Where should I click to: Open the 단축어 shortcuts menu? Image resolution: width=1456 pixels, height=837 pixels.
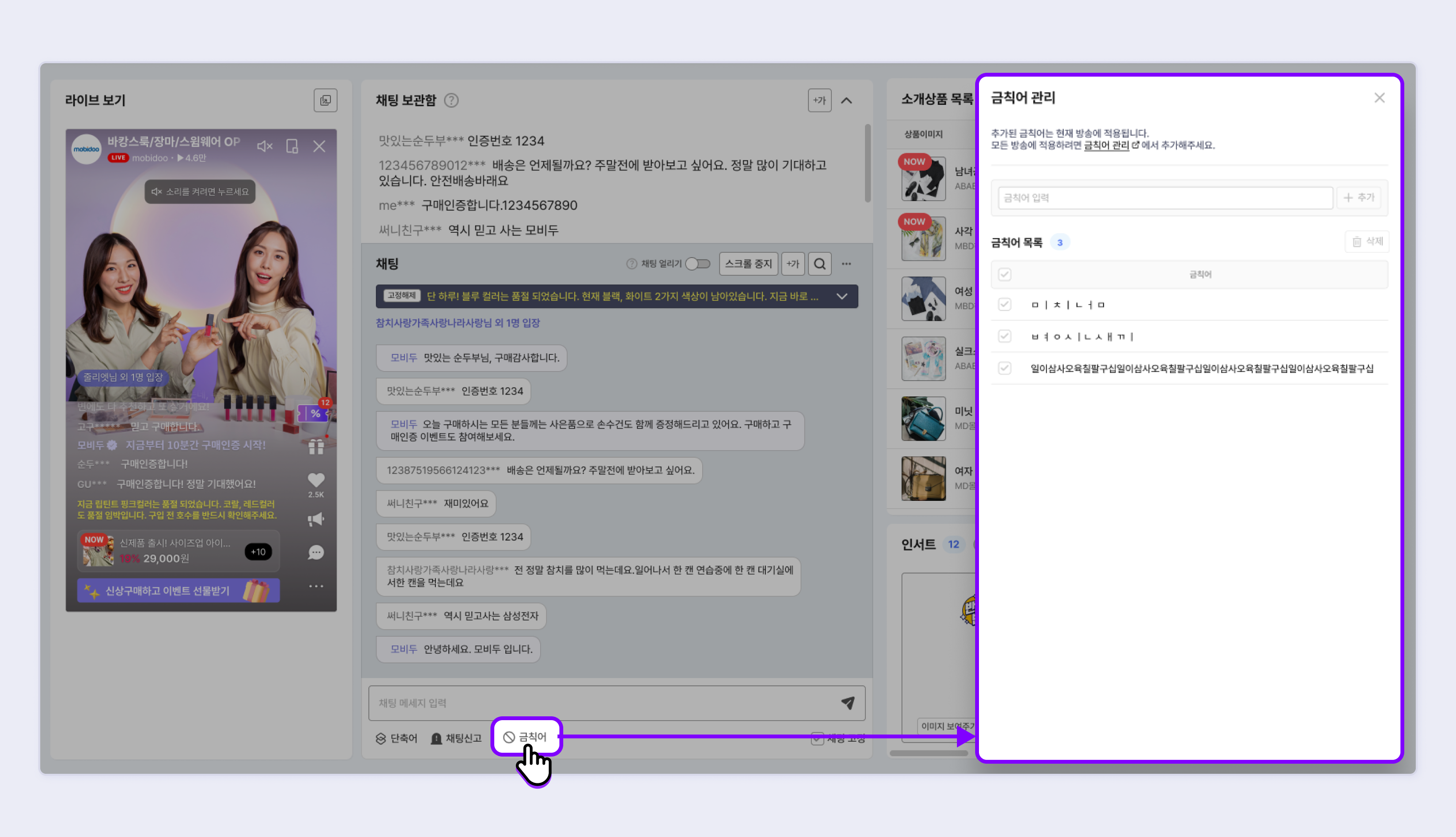pyautogui.click(x=397, y=738)
